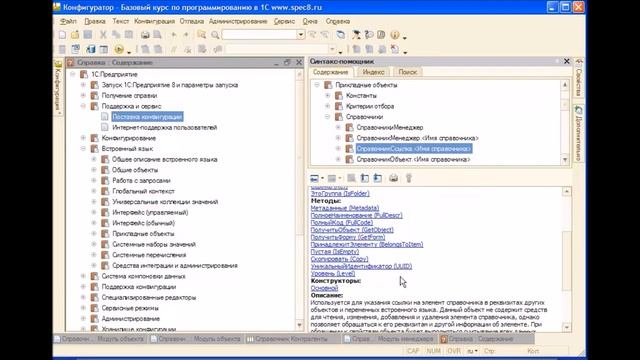Click the Open file toolbar icon

coord(75,35)
